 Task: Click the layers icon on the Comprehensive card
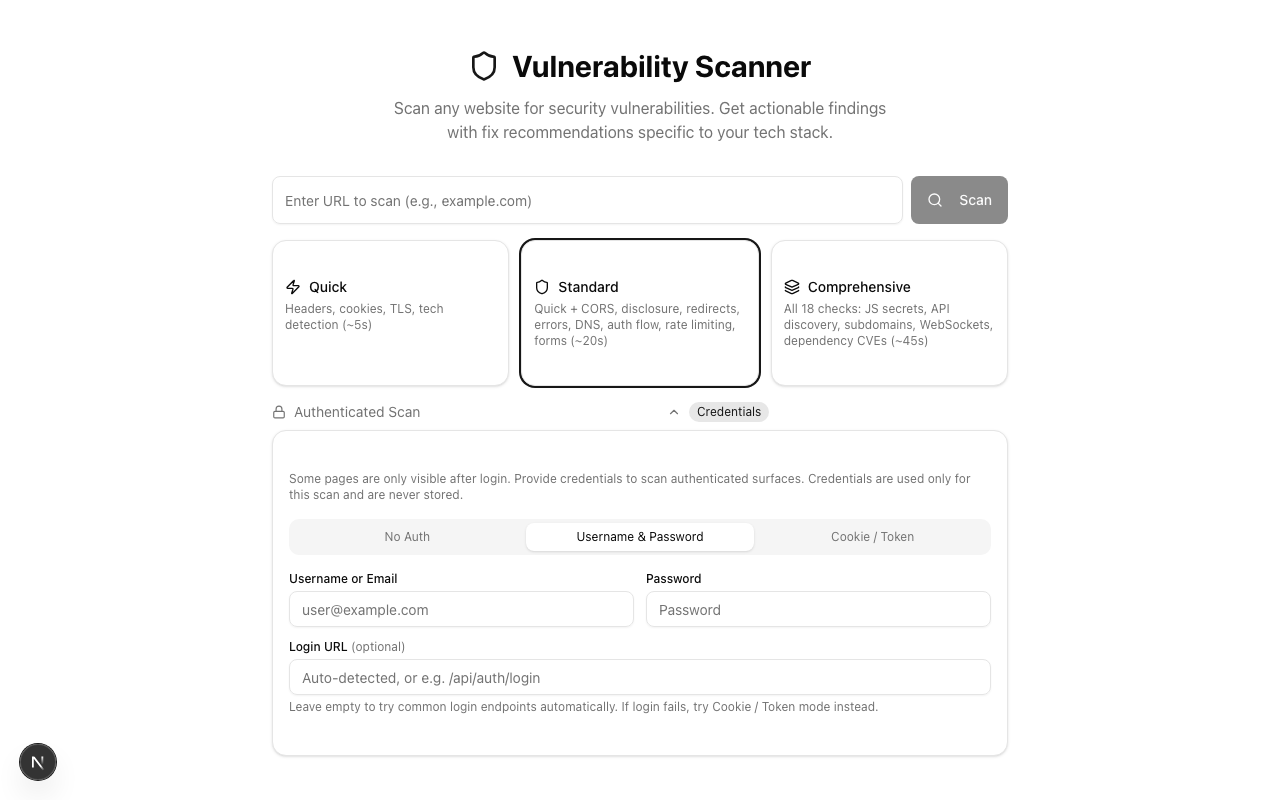792,287
